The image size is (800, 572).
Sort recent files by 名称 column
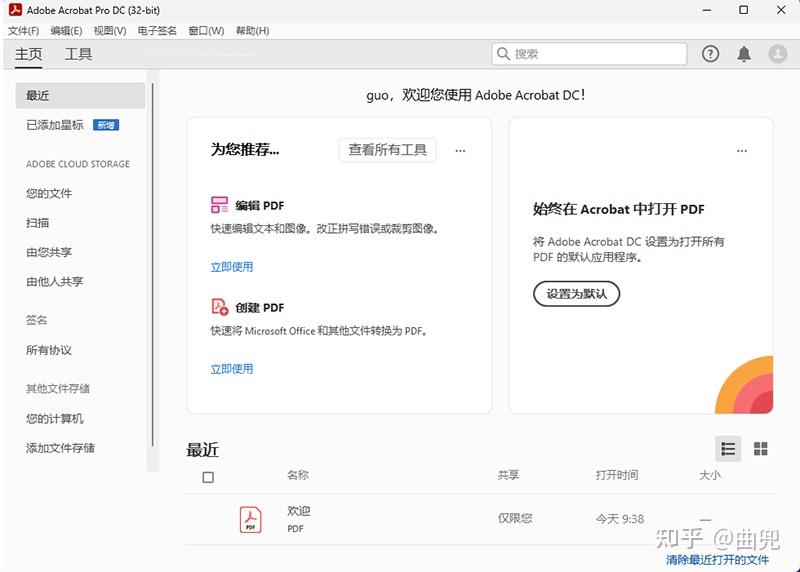(298, 475)
